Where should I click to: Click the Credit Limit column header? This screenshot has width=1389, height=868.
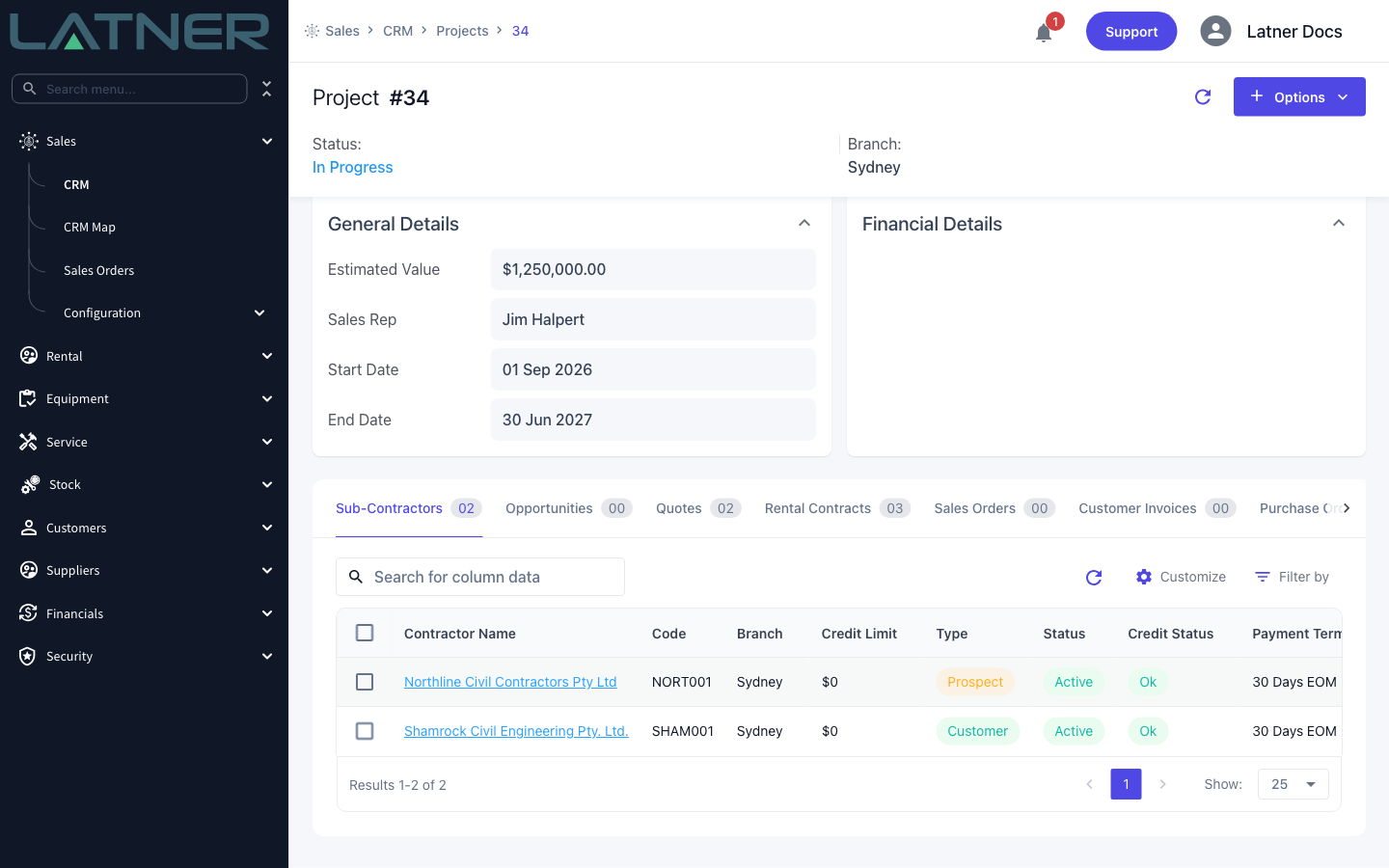pyautogui.click(x=859, y=634)
